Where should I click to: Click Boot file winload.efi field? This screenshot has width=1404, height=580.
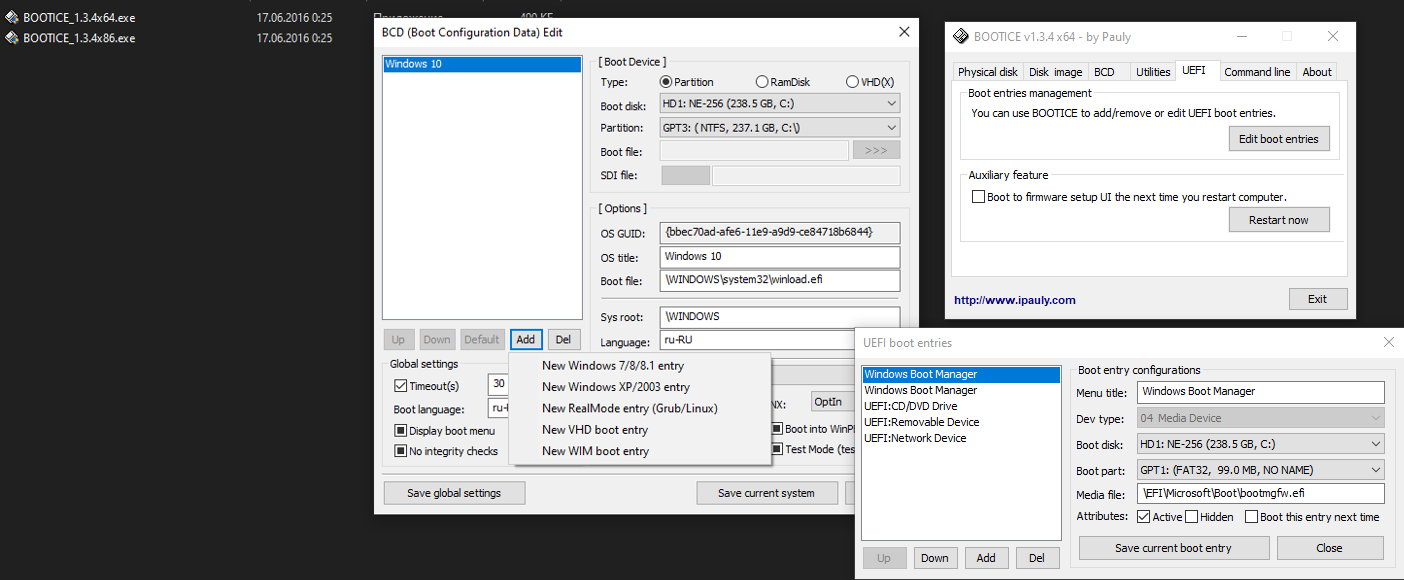click(780, 281)
